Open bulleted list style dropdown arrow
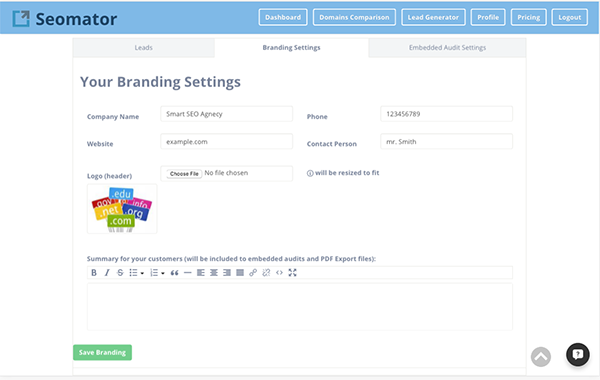This screenshot has width=600, height=380. pos(142,273)
